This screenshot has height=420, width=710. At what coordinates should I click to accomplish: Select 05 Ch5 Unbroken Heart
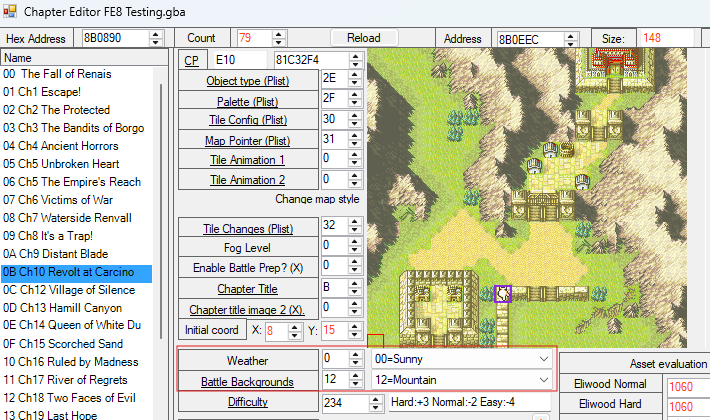[77, 164]
